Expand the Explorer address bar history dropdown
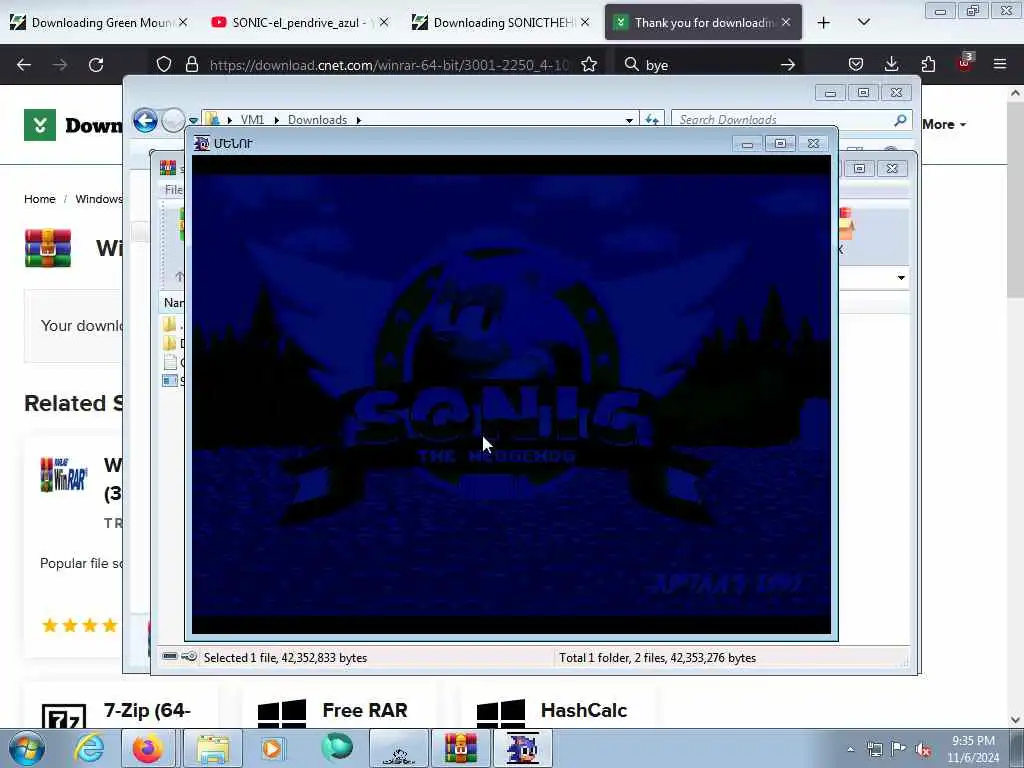This screenshot has width=1024, height=768. tap(629, 120)
